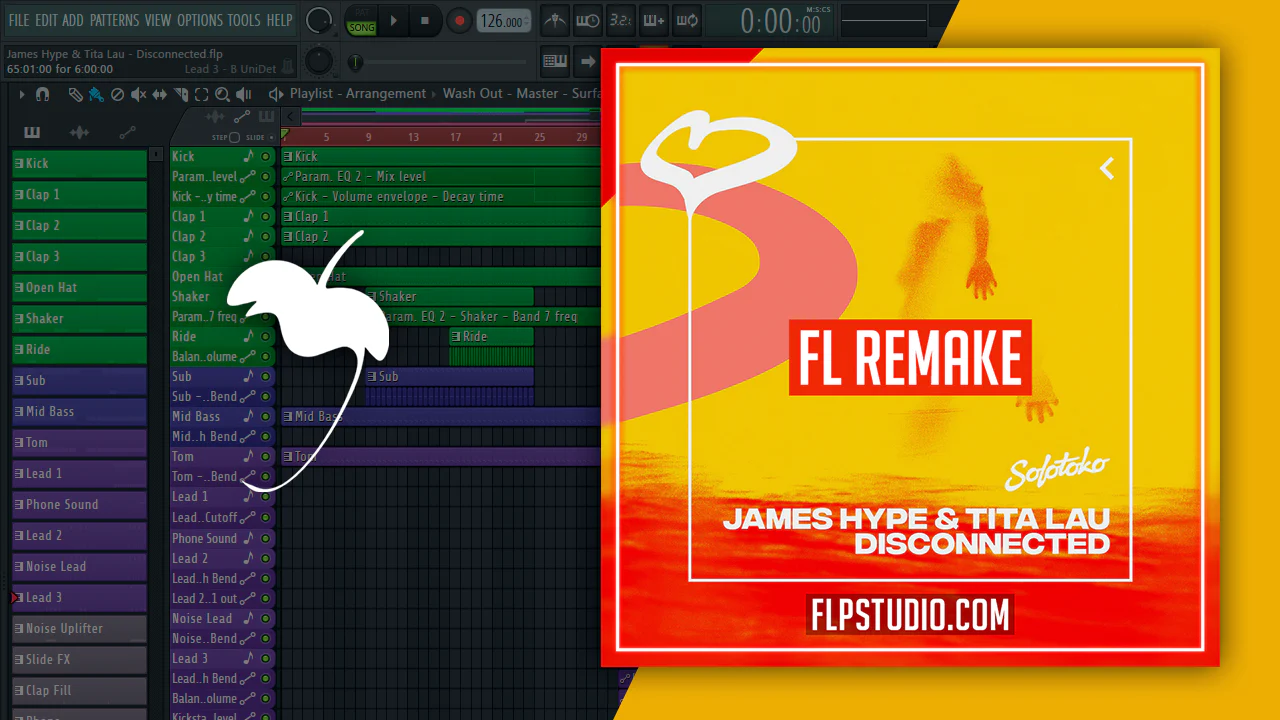Mute the Mid Bass playlist track

pyautogui.click(x=266, y=416)
